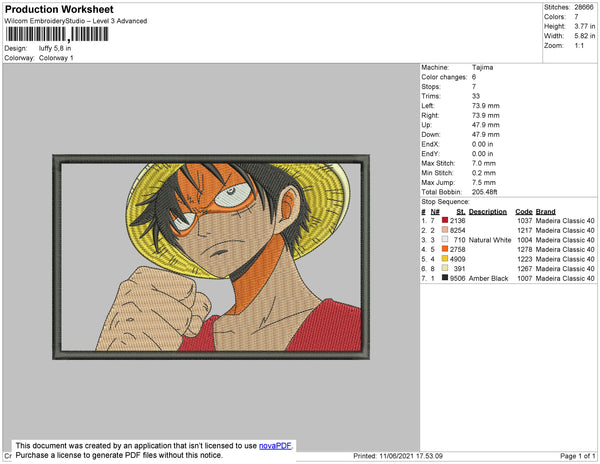Click 'Wilcom EmbroideryStudio – Level 3 Advanced' text
The height and width of the screenshot is (464, 600).
point(76,21)
